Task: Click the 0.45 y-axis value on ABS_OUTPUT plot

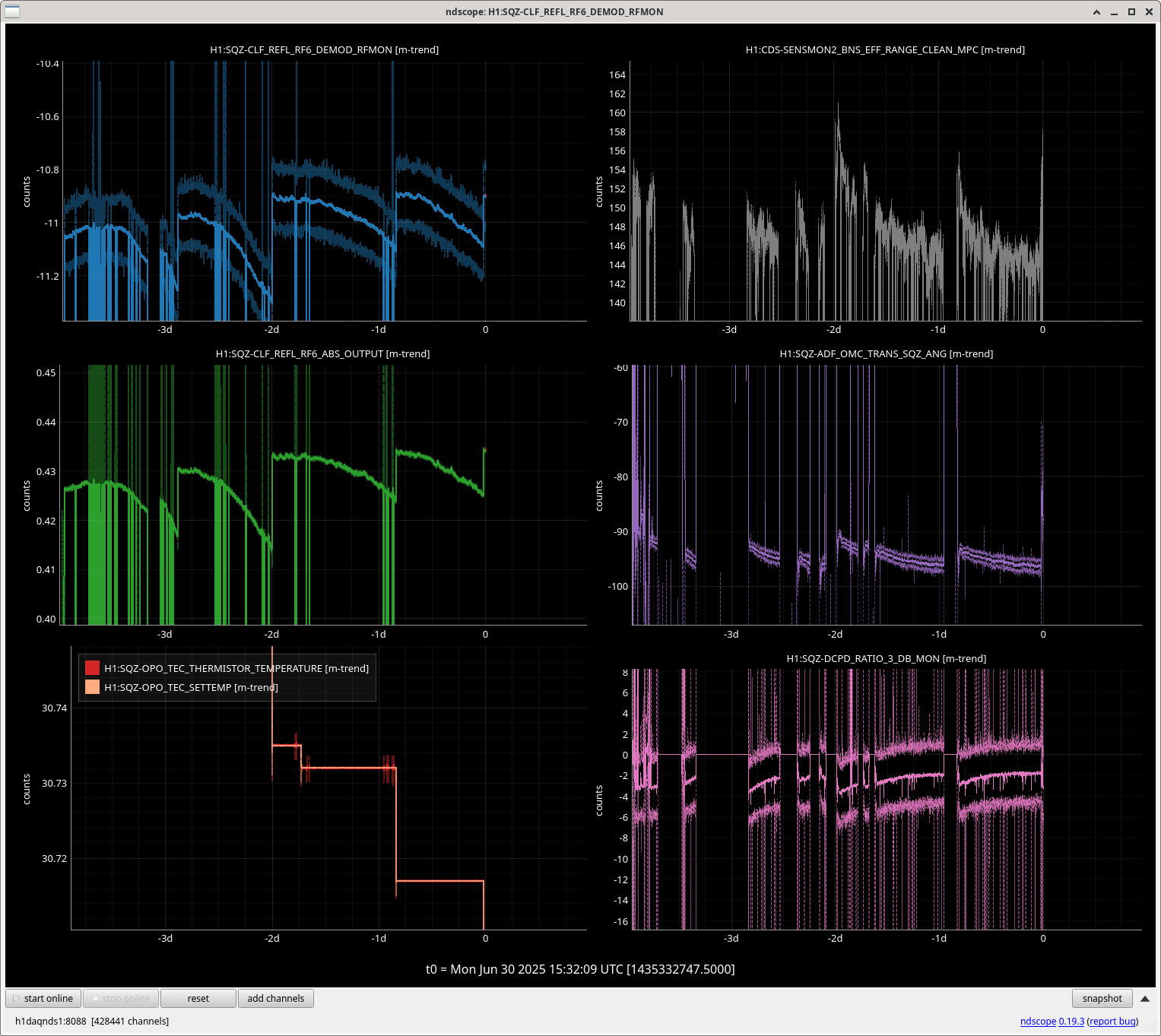Action: [46, 372]
